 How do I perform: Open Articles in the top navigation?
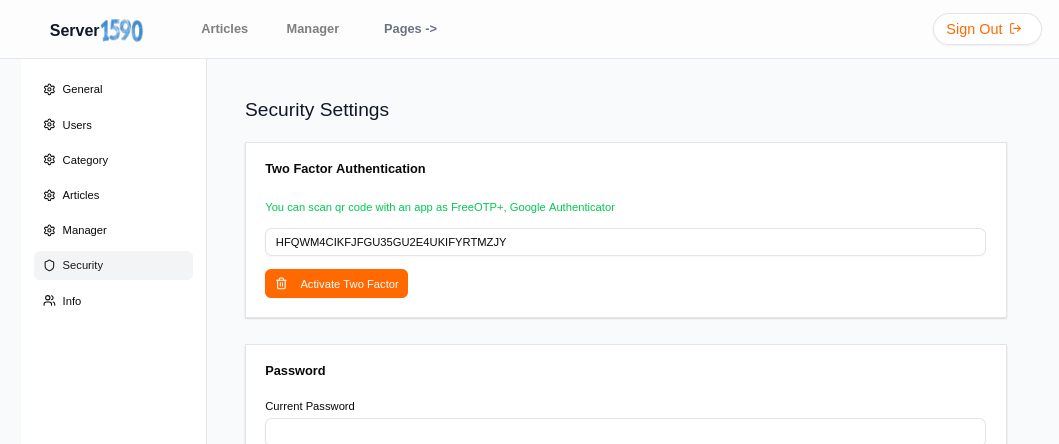click(x=224, y=29)
